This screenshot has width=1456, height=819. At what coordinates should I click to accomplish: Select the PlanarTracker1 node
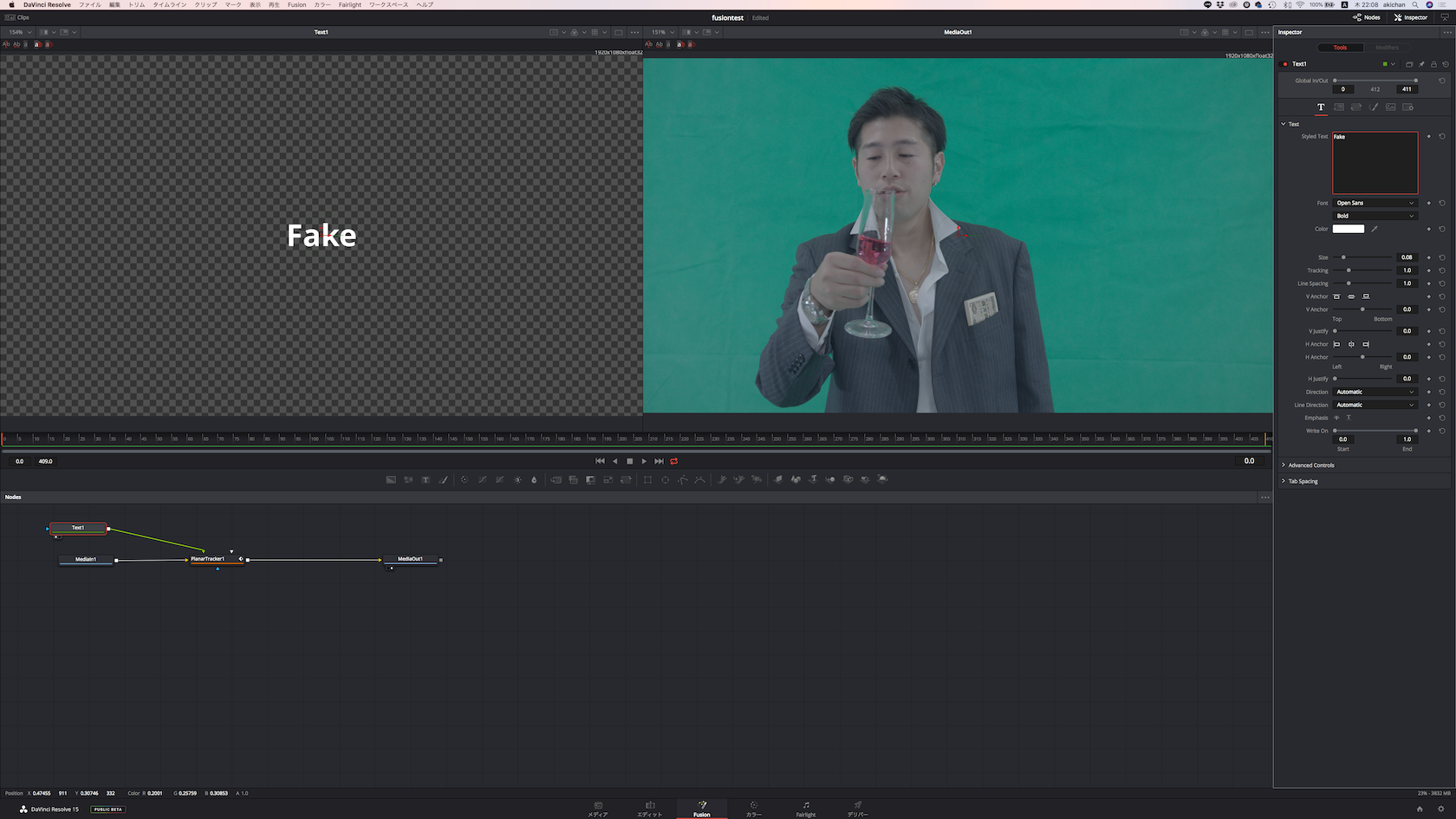pyautogui.click(x=208, y=559)
